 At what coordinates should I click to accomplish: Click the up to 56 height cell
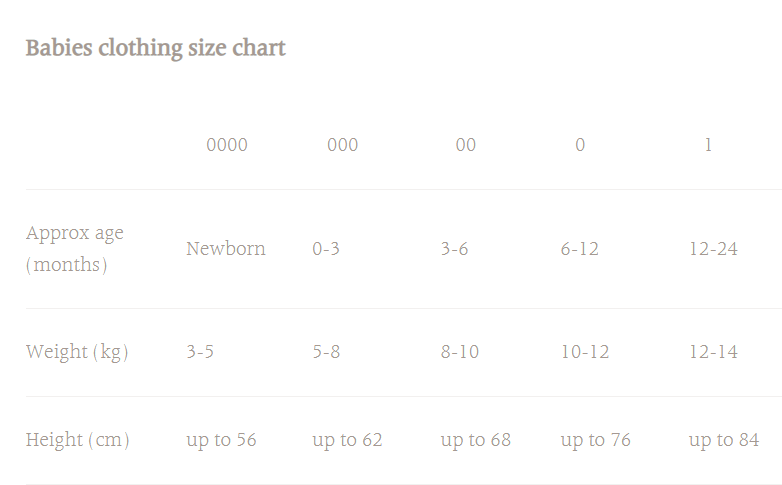(221, 440)
